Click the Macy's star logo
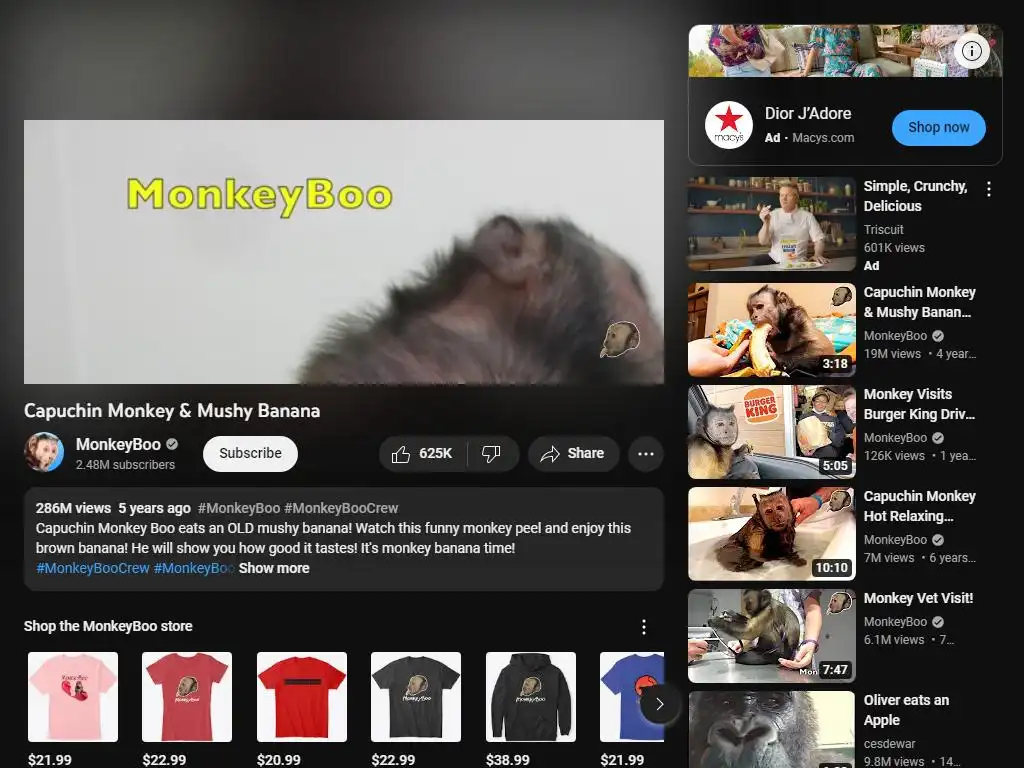This screenshot has height=768, width=1024. coord(729,125)
